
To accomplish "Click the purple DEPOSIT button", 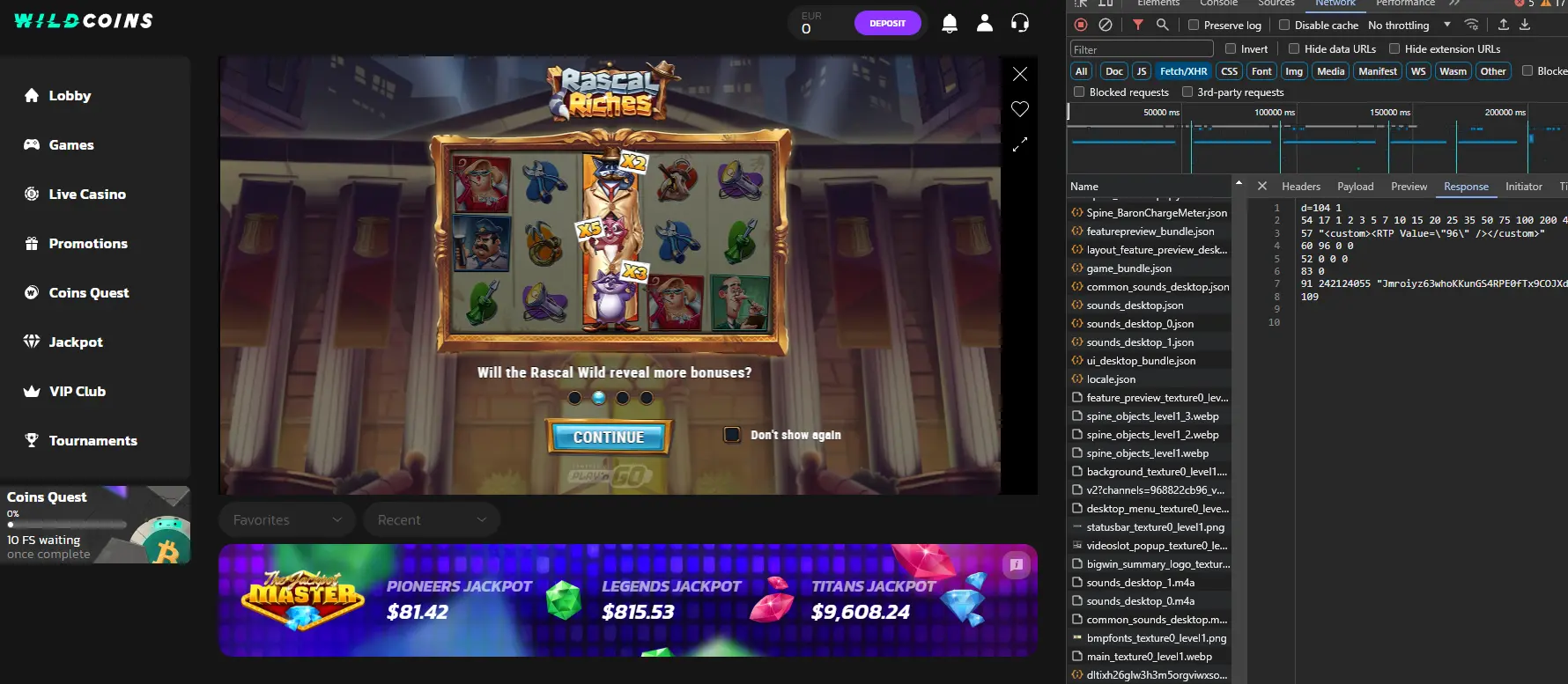I will pyautogui.click(x=888, y=24).
